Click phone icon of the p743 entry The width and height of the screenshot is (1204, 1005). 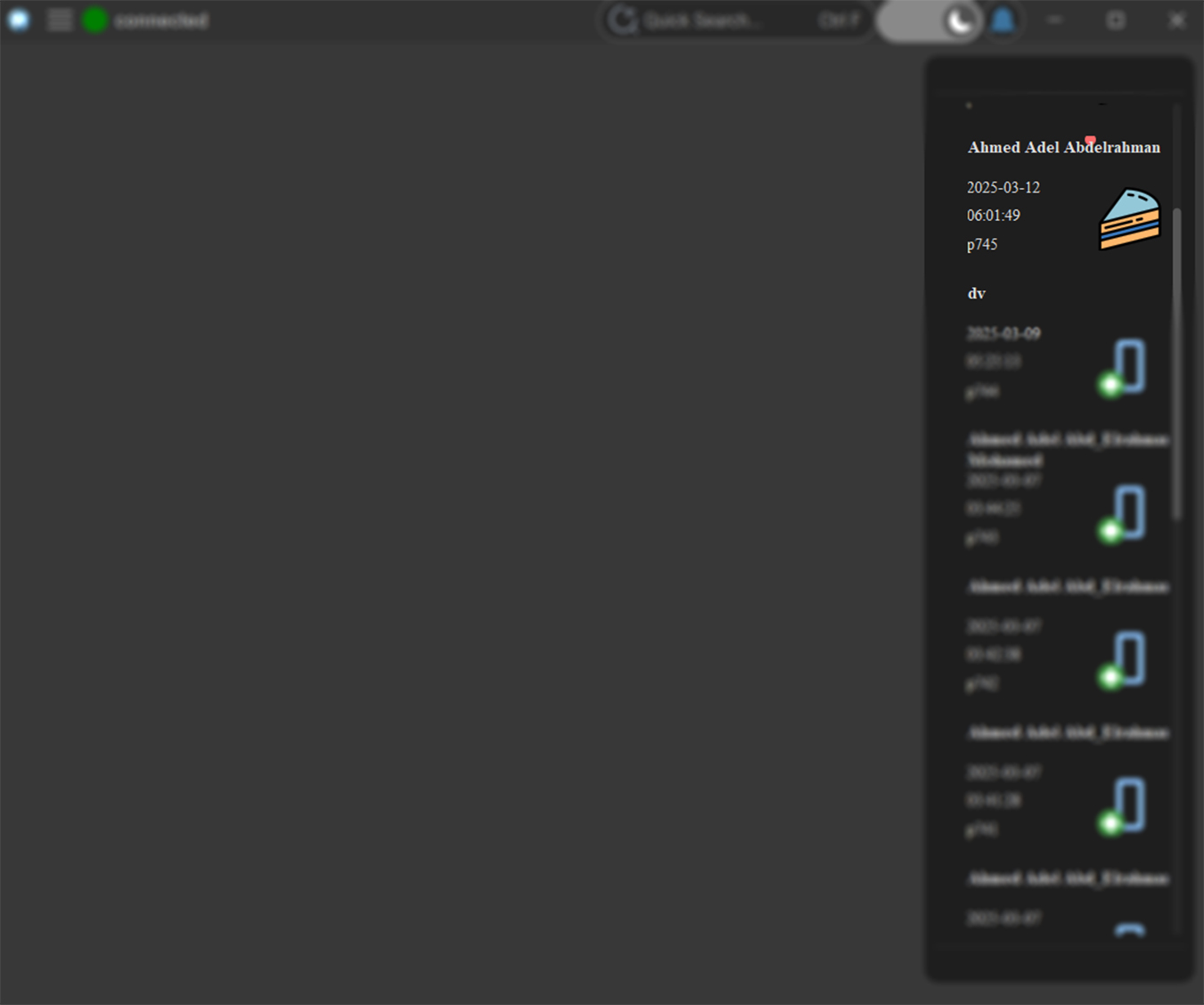(x=1123, y=512)
